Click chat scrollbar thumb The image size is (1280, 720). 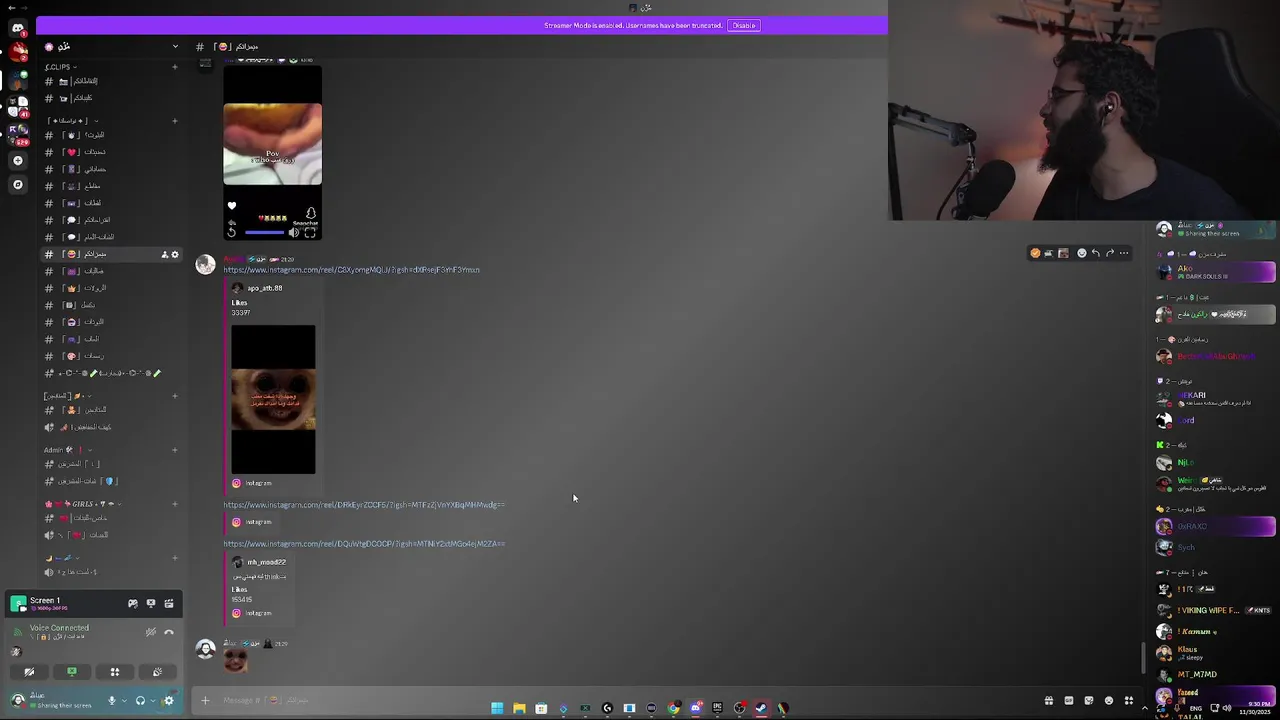click(x=1144, y=658)
